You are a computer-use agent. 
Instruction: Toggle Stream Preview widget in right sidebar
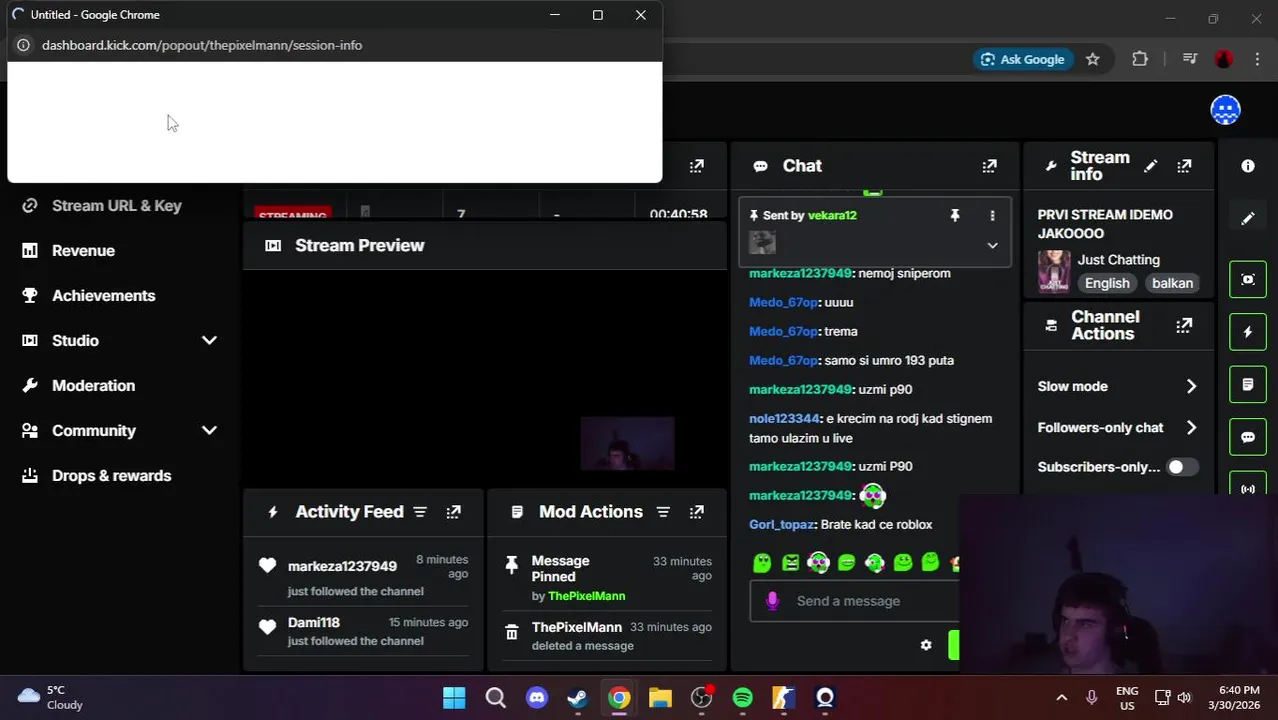click(x=1248, y=279)
